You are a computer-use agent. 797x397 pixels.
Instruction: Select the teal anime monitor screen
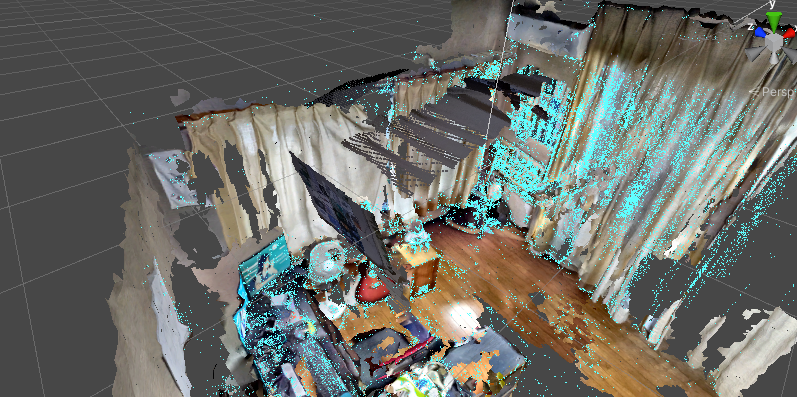[x=263, y=265]
